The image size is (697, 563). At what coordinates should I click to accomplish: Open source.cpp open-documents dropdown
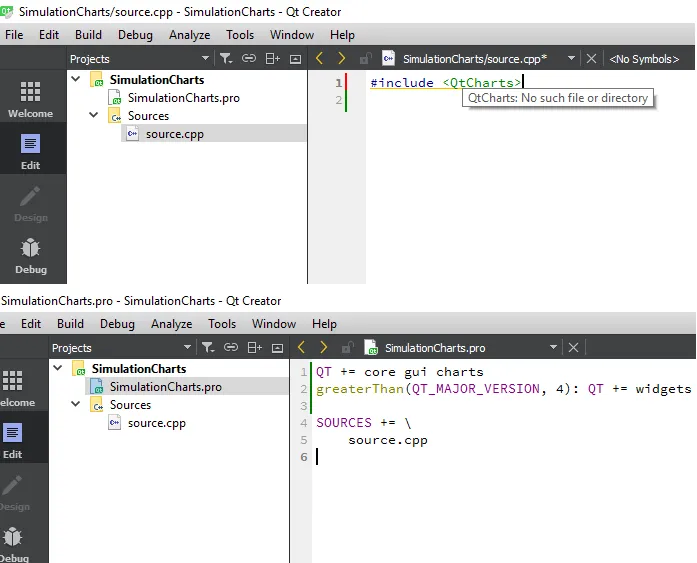coord(571,58)
